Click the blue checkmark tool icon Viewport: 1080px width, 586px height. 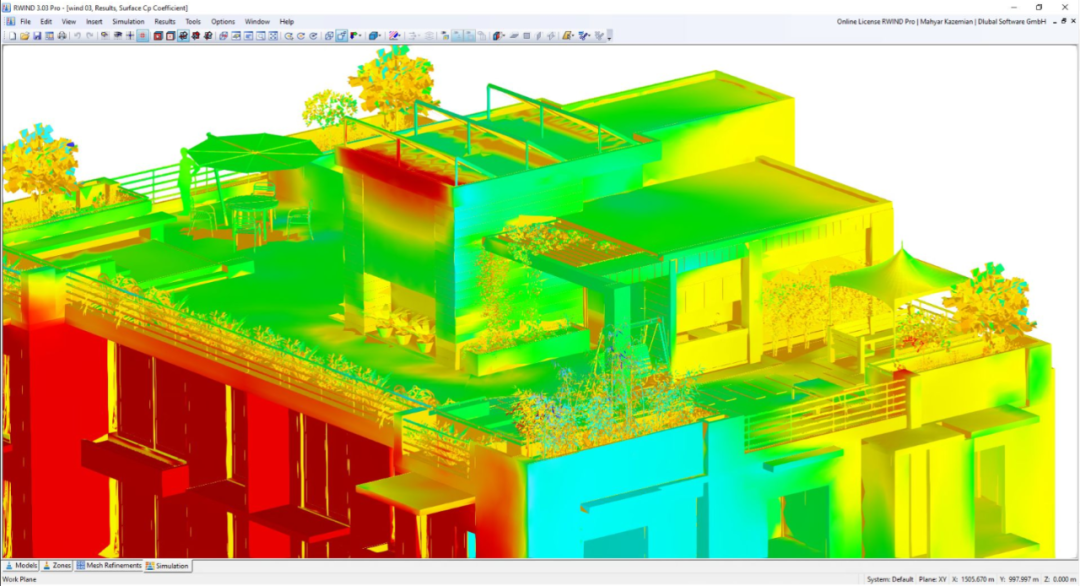click(583, 36)
